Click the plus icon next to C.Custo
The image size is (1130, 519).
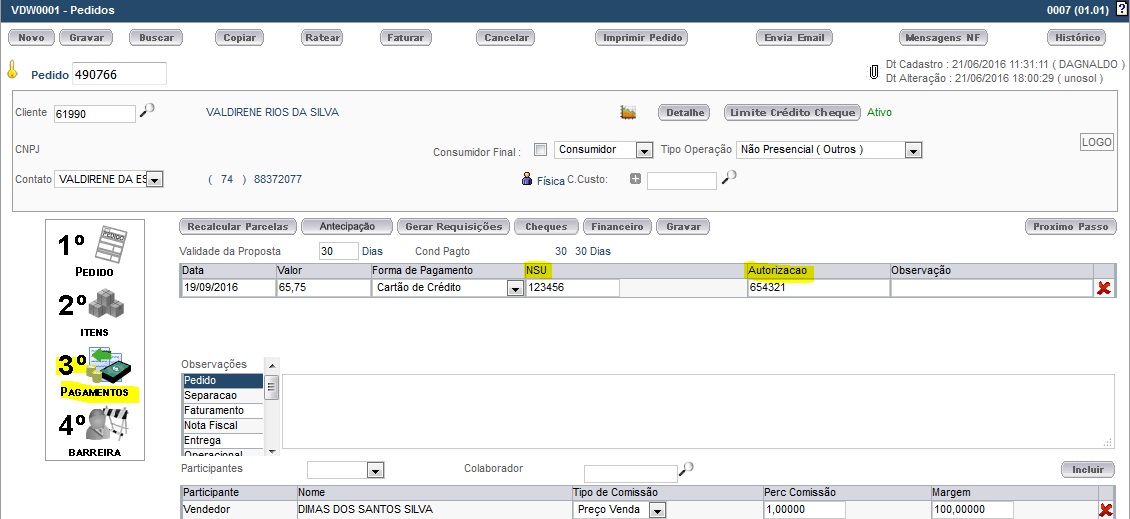635,179
